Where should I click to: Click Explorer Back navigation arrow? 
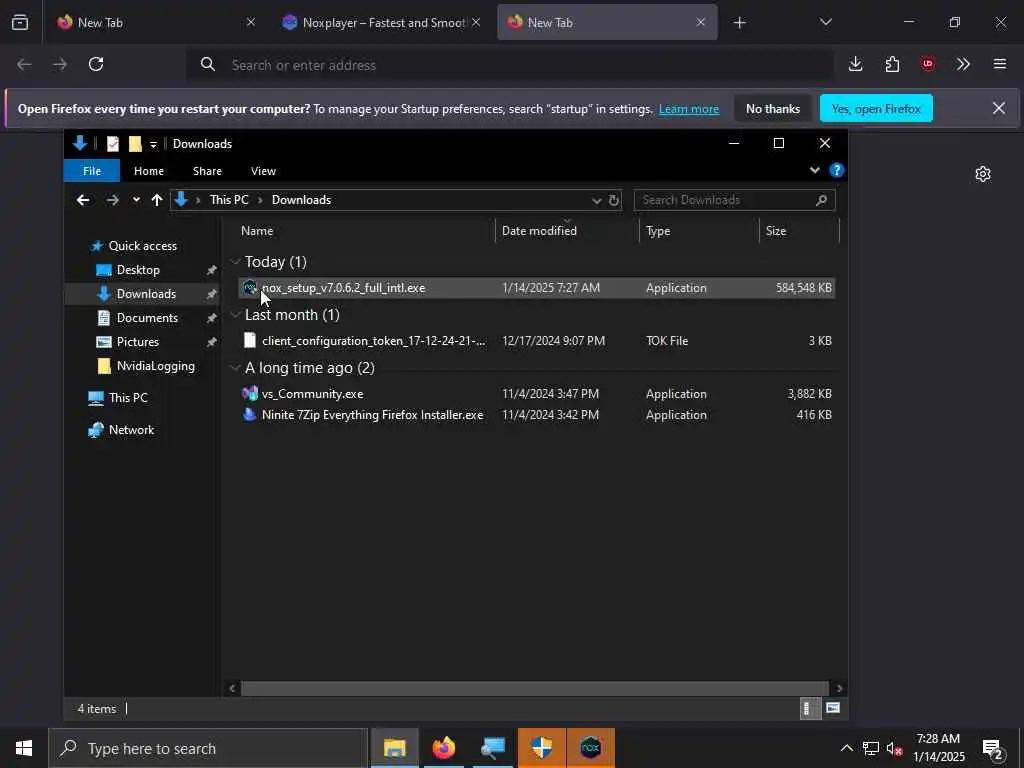[x=83, y=200]
